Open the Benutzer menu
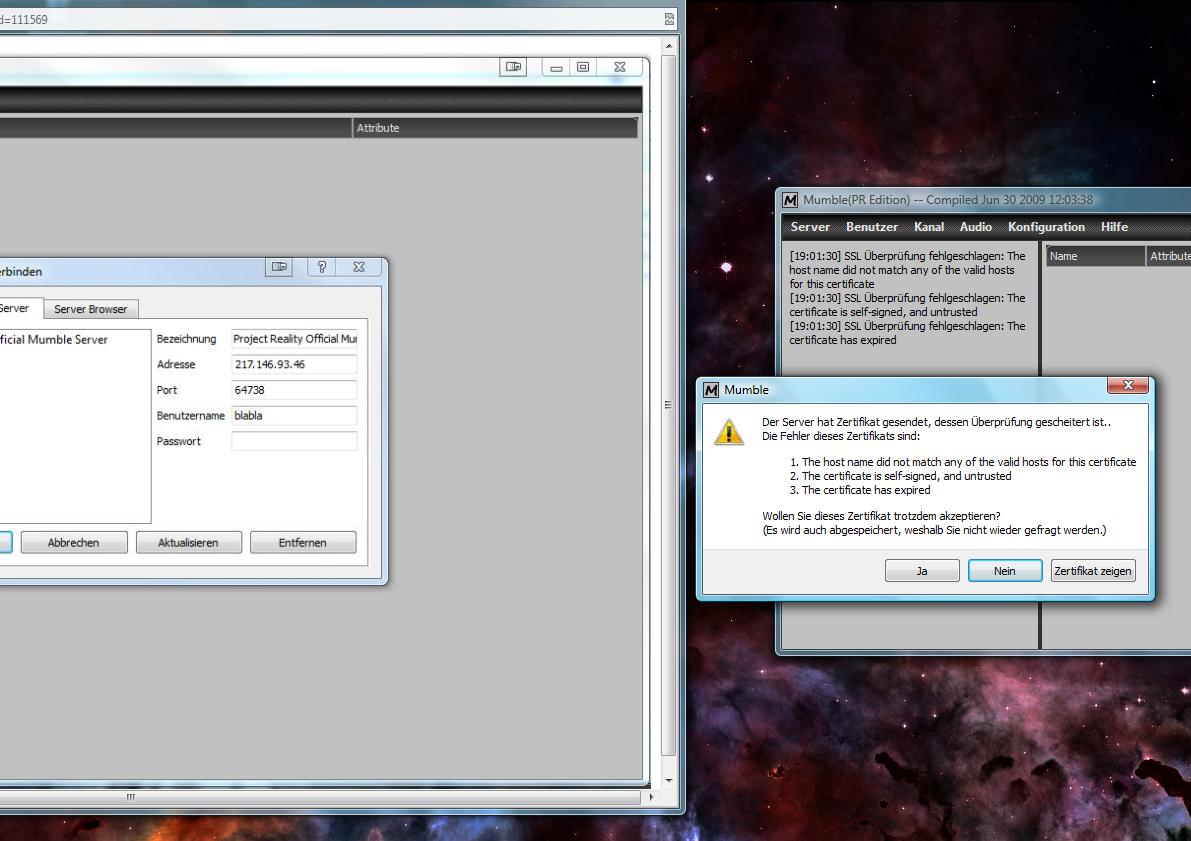The height and width of the screenshot is (841, 1191). [871, 226]
